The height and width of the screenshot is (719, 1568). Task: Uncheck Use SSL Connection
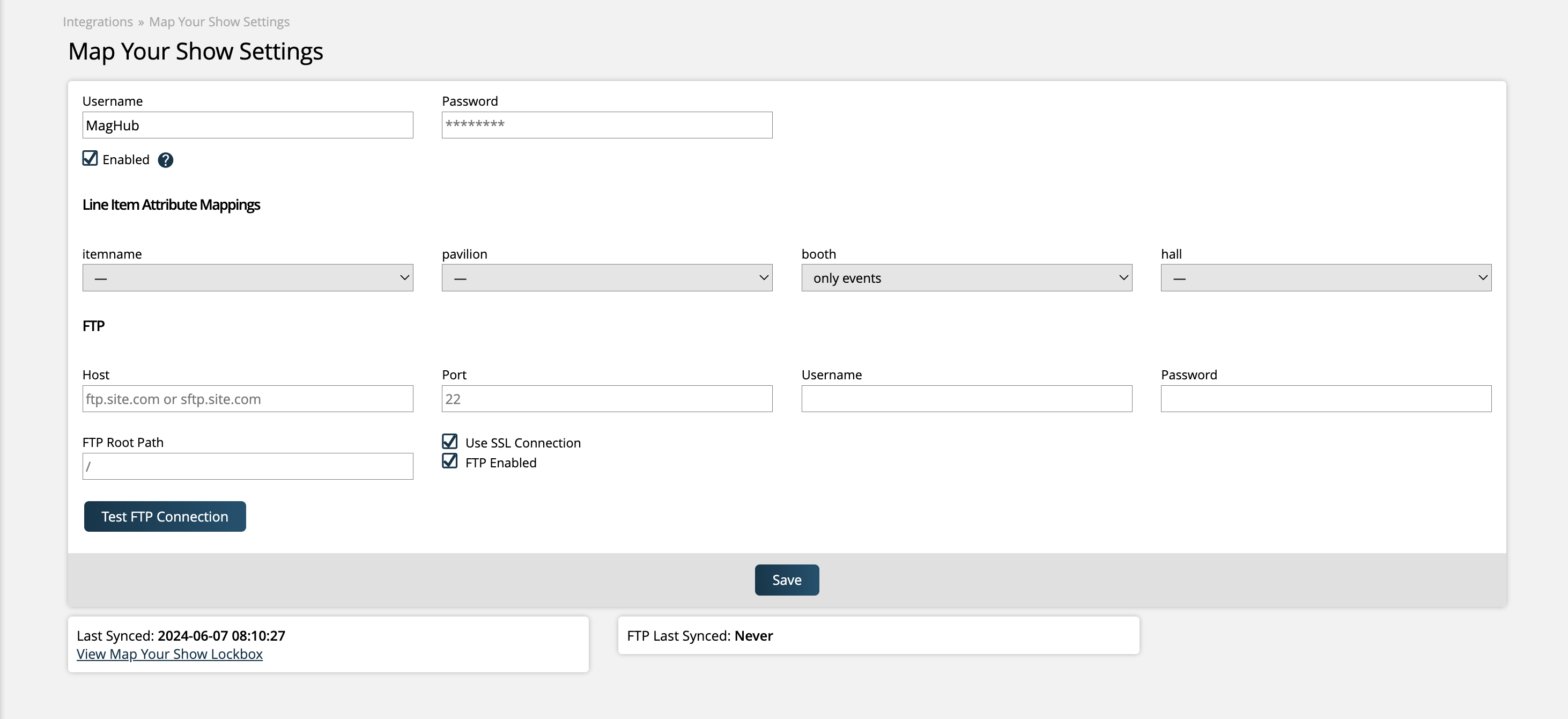449,442
